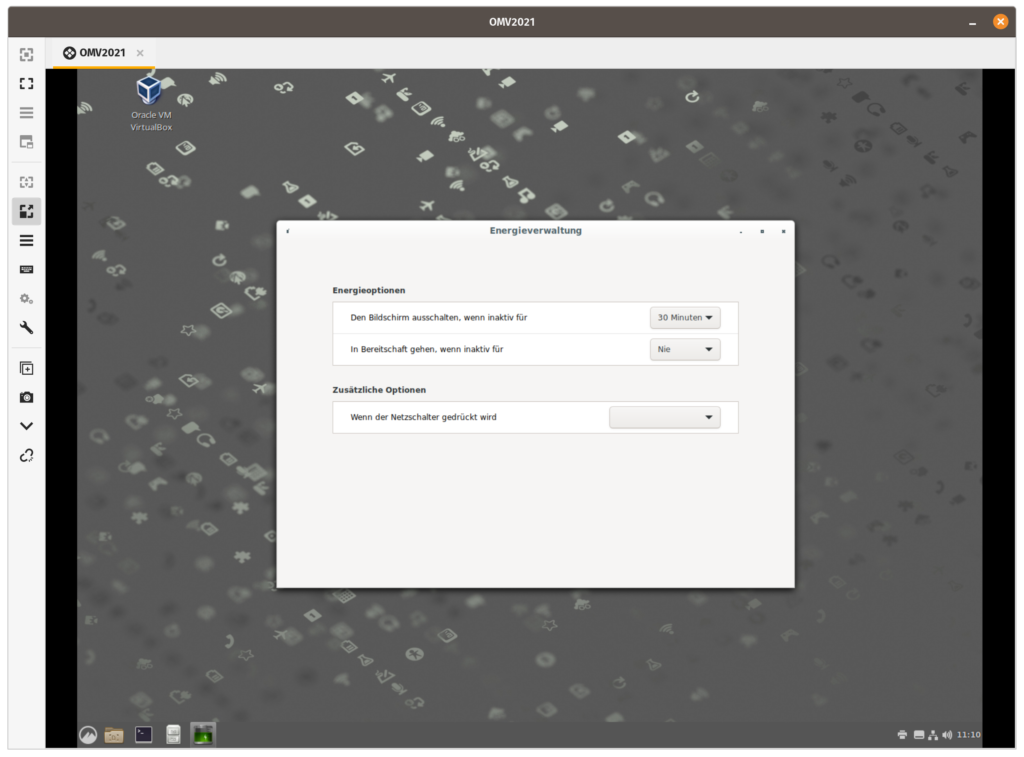Close the OMV2021 tab
Viewport: 1024px width, 757px height.
coord(140,53)
